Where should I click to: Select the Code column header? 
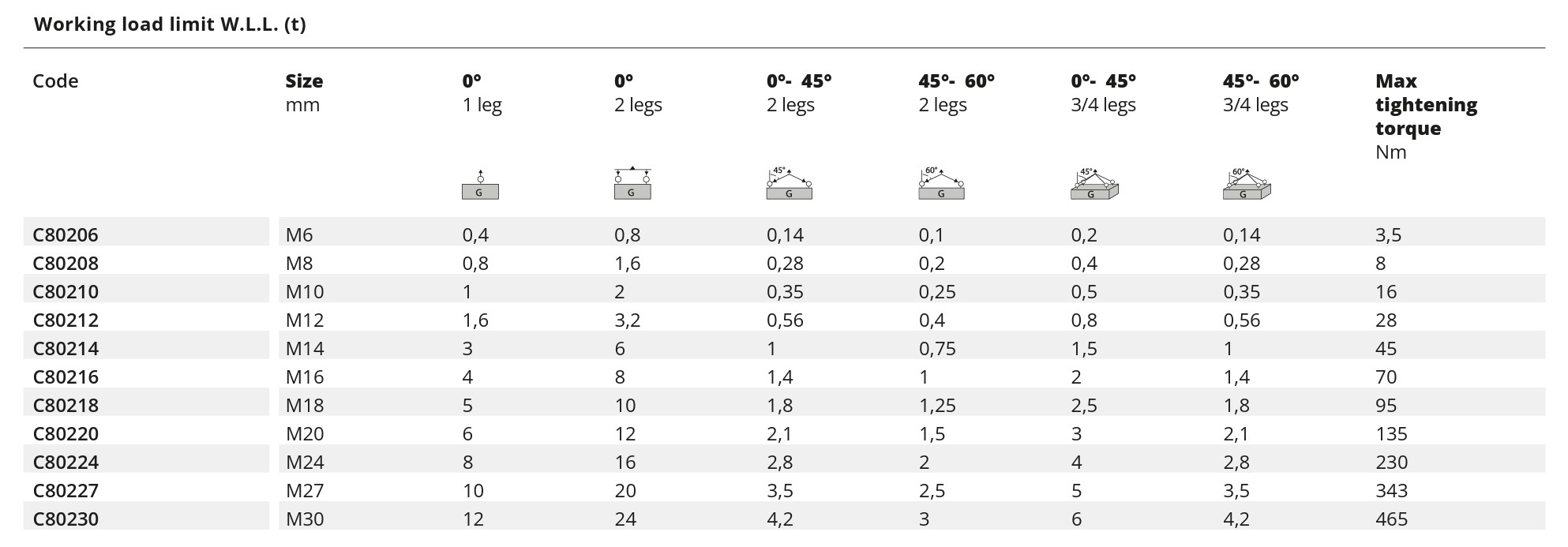pyautogui.click(x=55, y=81)
